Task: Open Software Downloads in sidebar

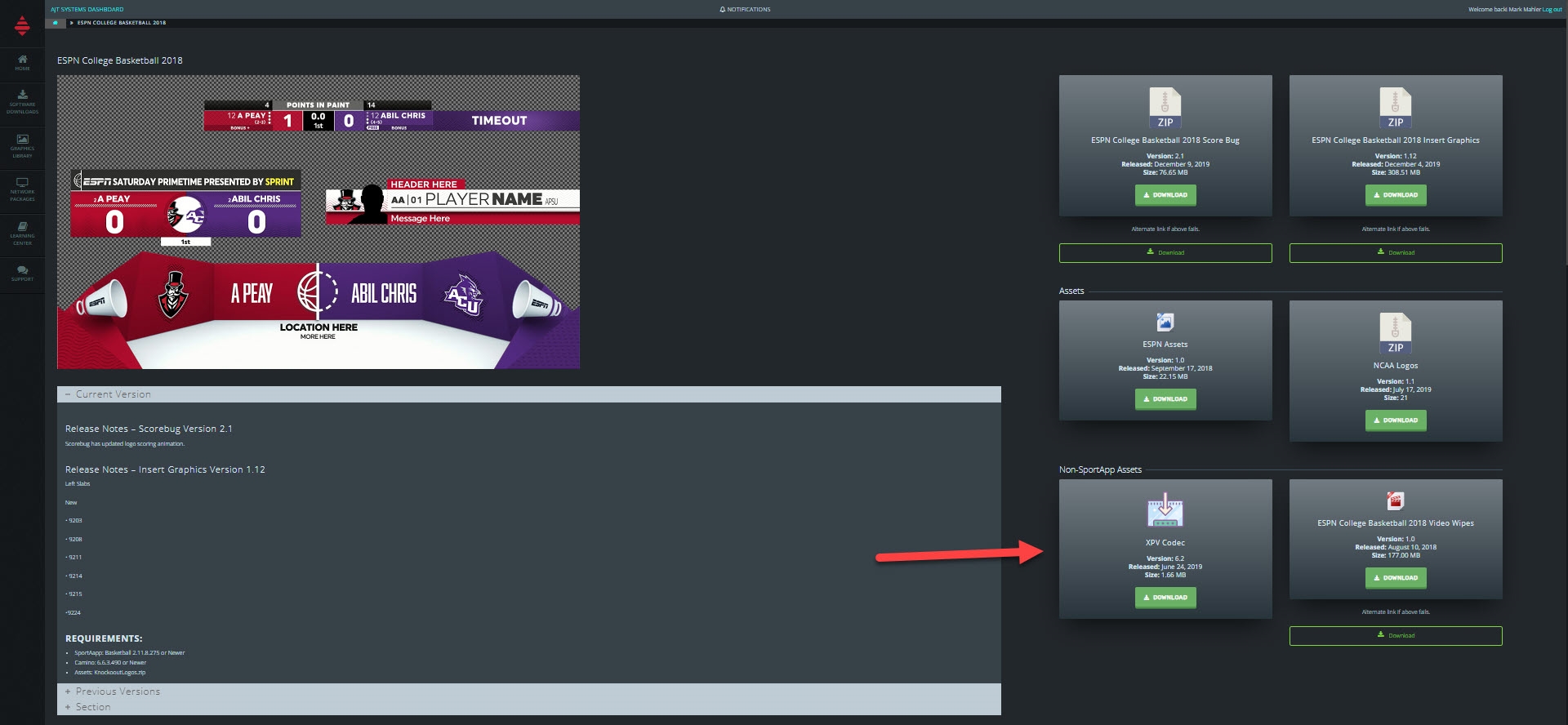Action: point(22,100)
